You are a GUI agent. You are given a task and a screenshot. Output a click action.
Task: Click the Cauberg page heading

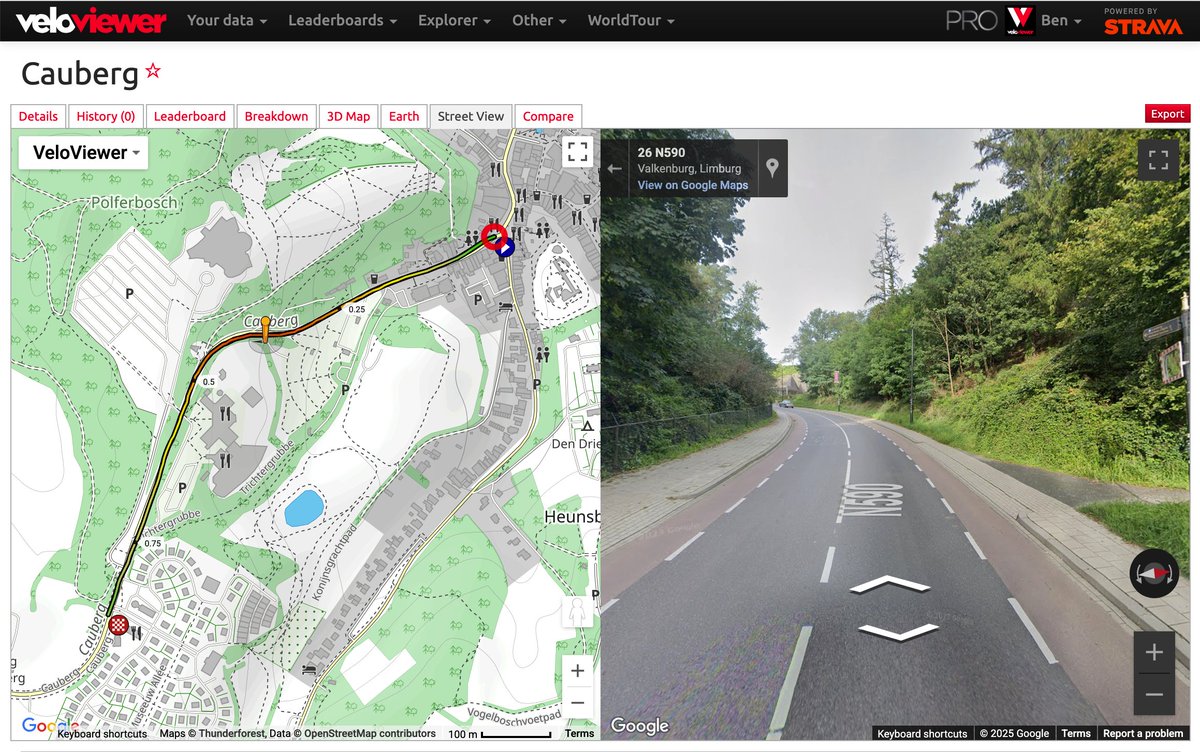pos(79,73)
